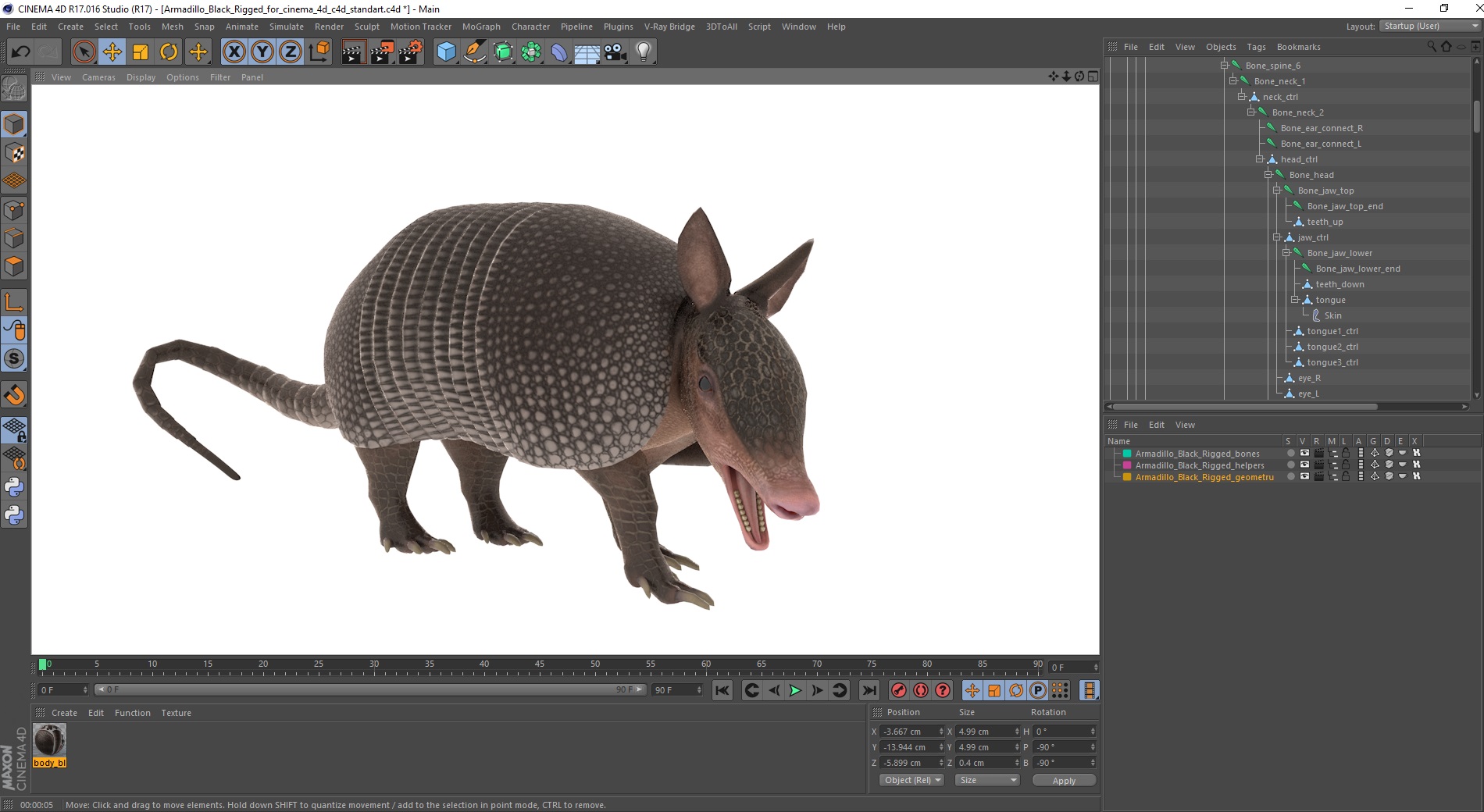Open the spline Pen tool

click(475, 52)
